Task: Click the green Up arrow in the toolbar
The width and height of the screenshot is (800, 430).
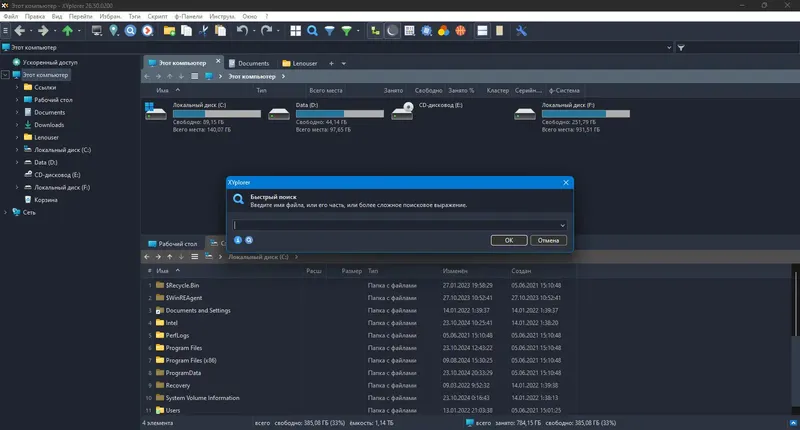Action: 67,31
